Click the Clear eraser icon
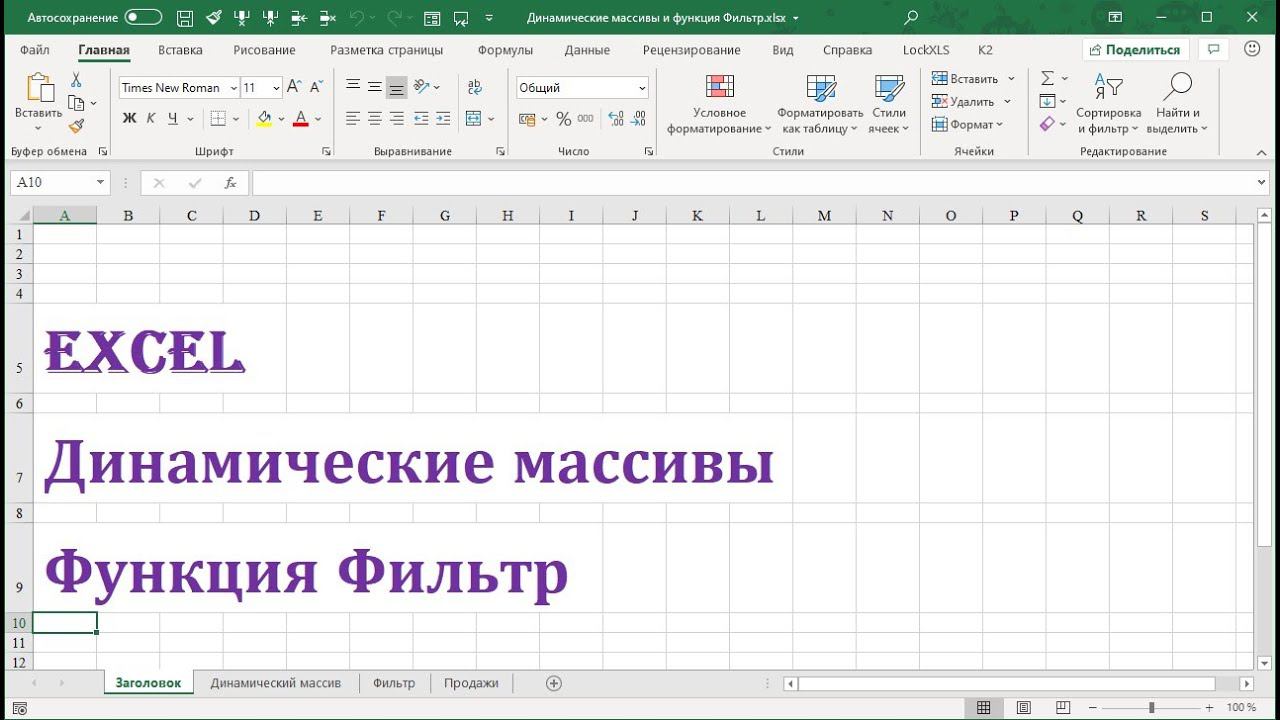Viewport: 1280px width, 720px height. click(x=1047, y=124)
